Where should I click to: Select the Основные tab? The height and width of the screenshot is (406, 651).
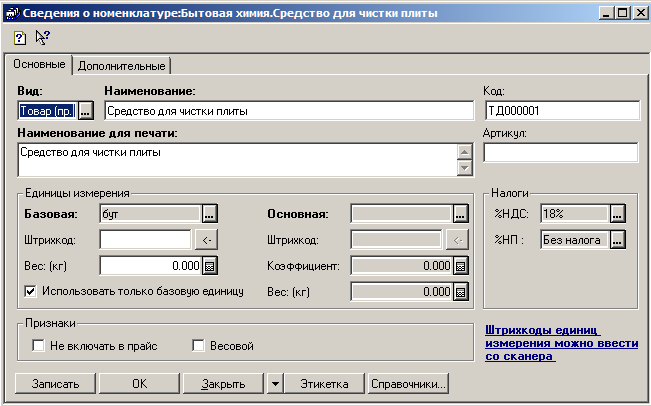pos(39,64)
